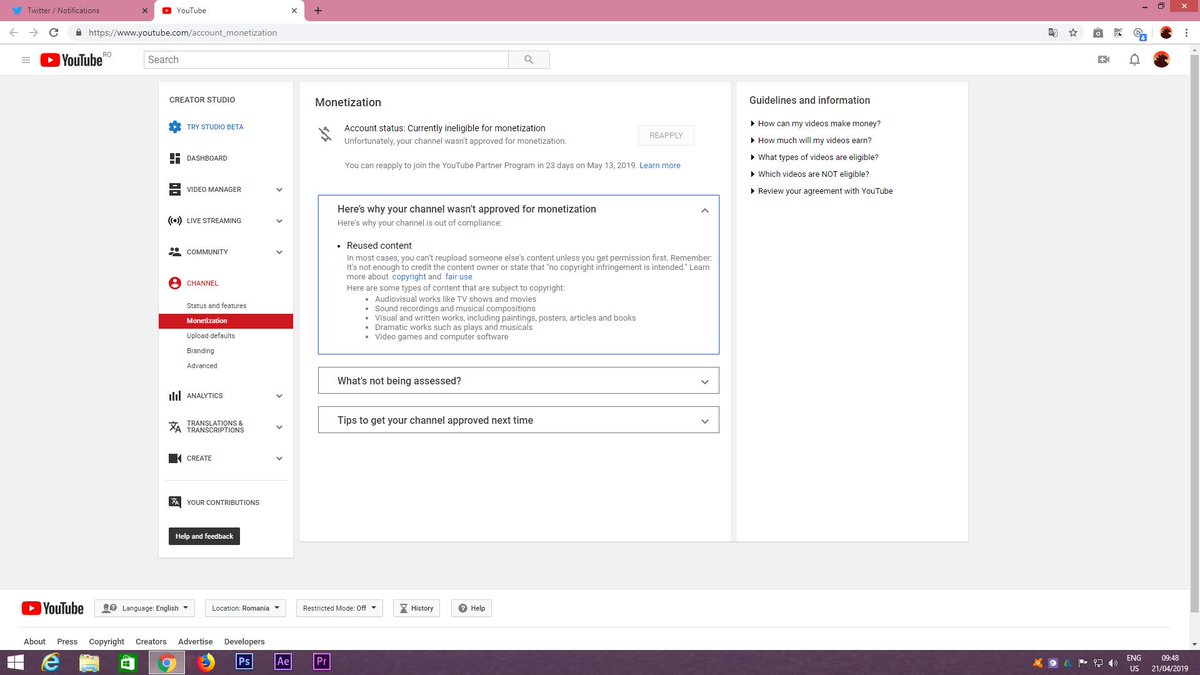
Task: Expand "Tips to get your channel approved" panel
Action: click(x=518, y=421)
